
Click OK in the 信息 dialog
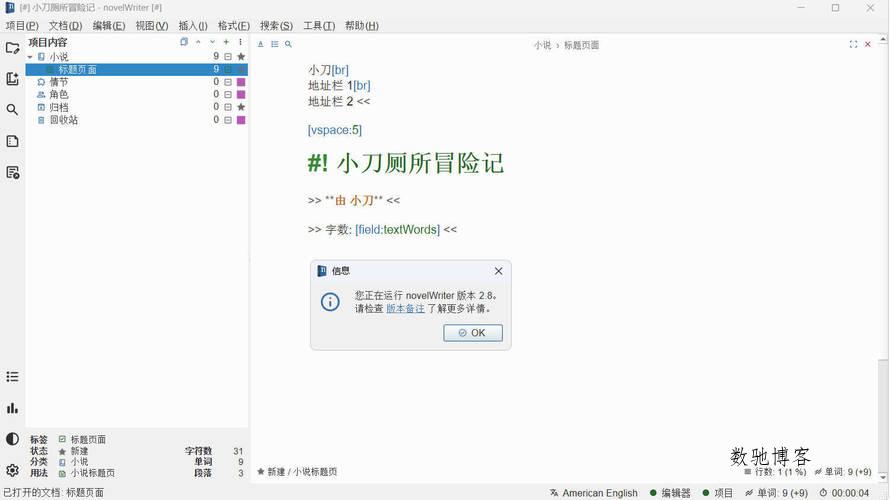473,333
